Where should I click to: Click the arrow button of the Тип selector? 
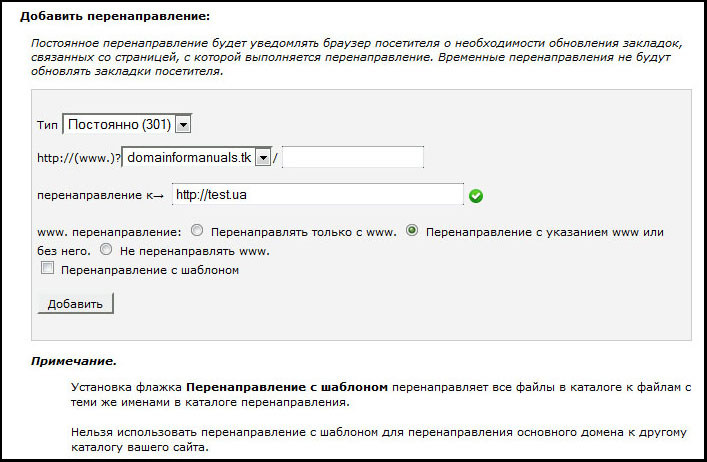(183, 124)
